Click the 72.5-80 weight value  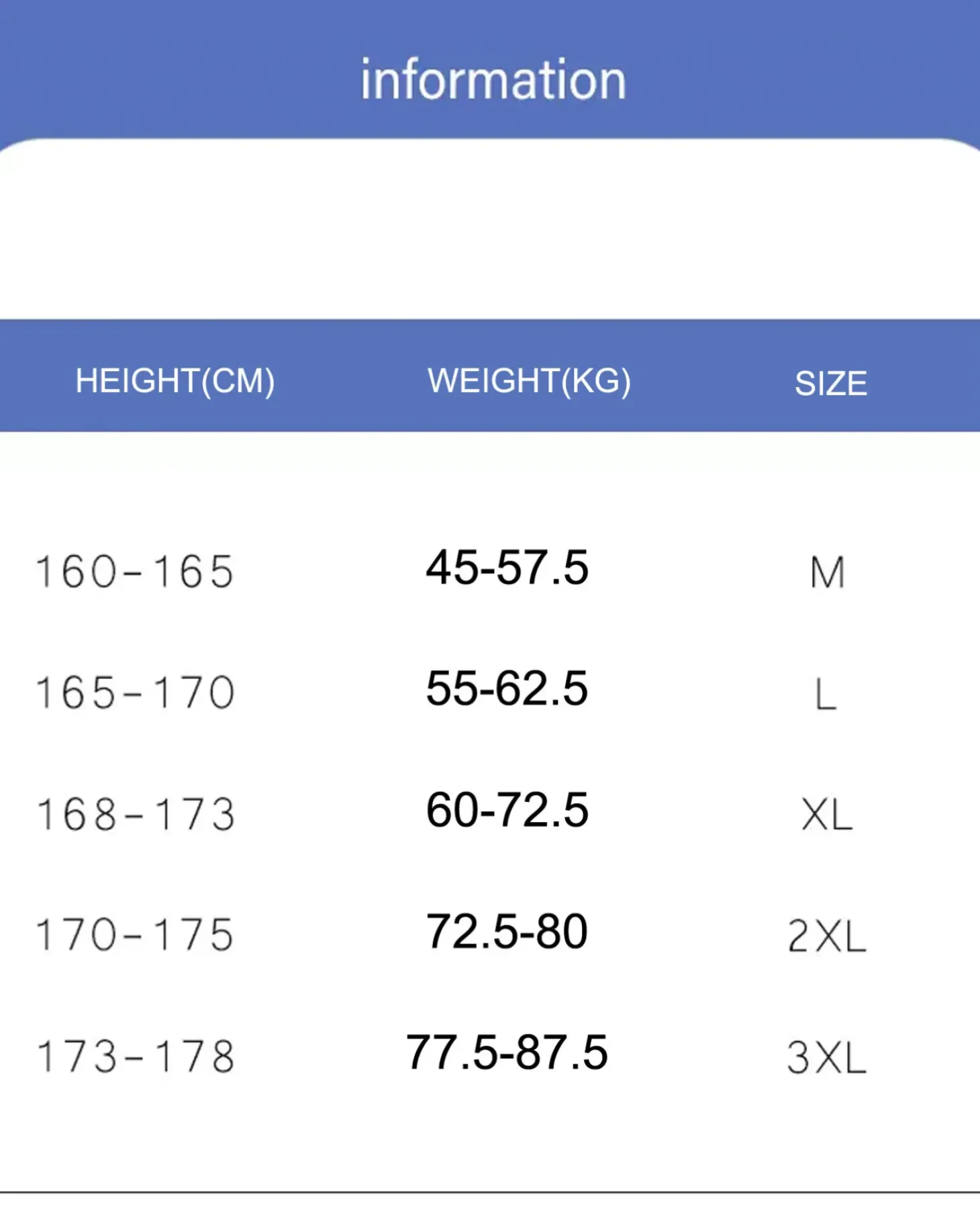tap(507, 931)
